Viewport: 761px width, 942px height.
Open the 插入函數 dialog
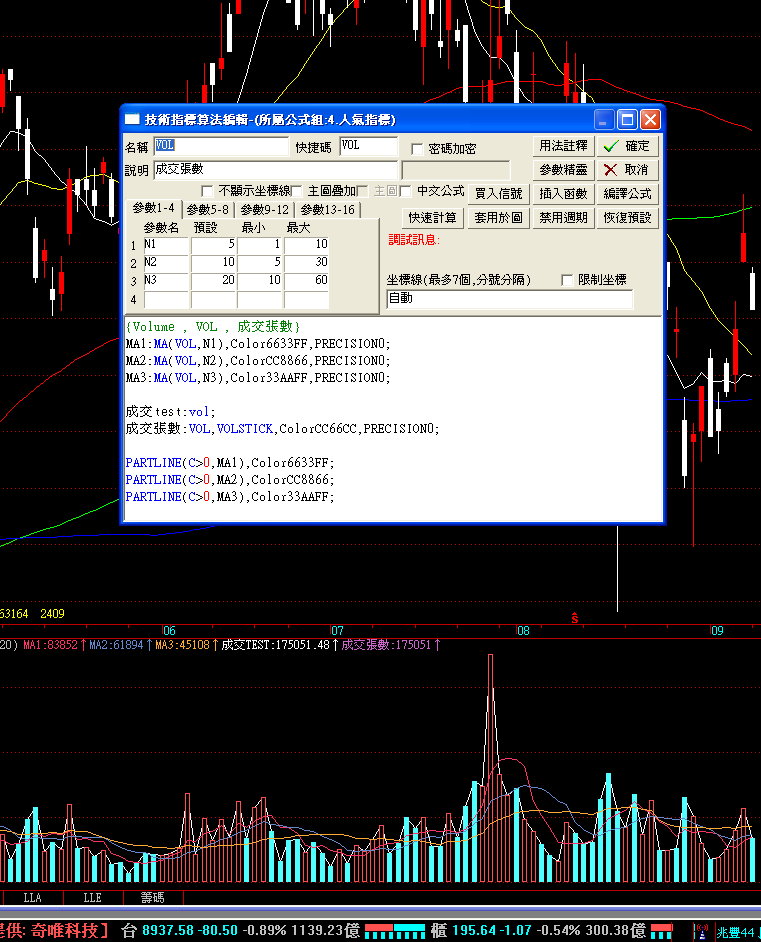point(563,194)
